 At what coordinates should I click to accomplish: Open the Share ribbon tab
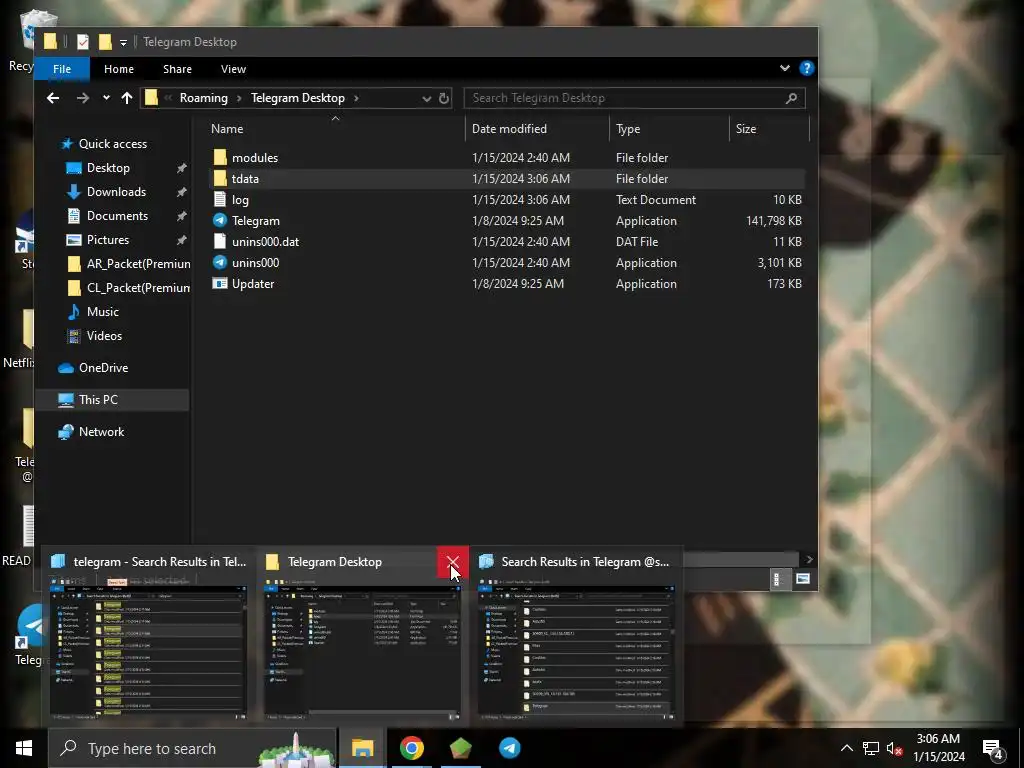coord(177,69)
